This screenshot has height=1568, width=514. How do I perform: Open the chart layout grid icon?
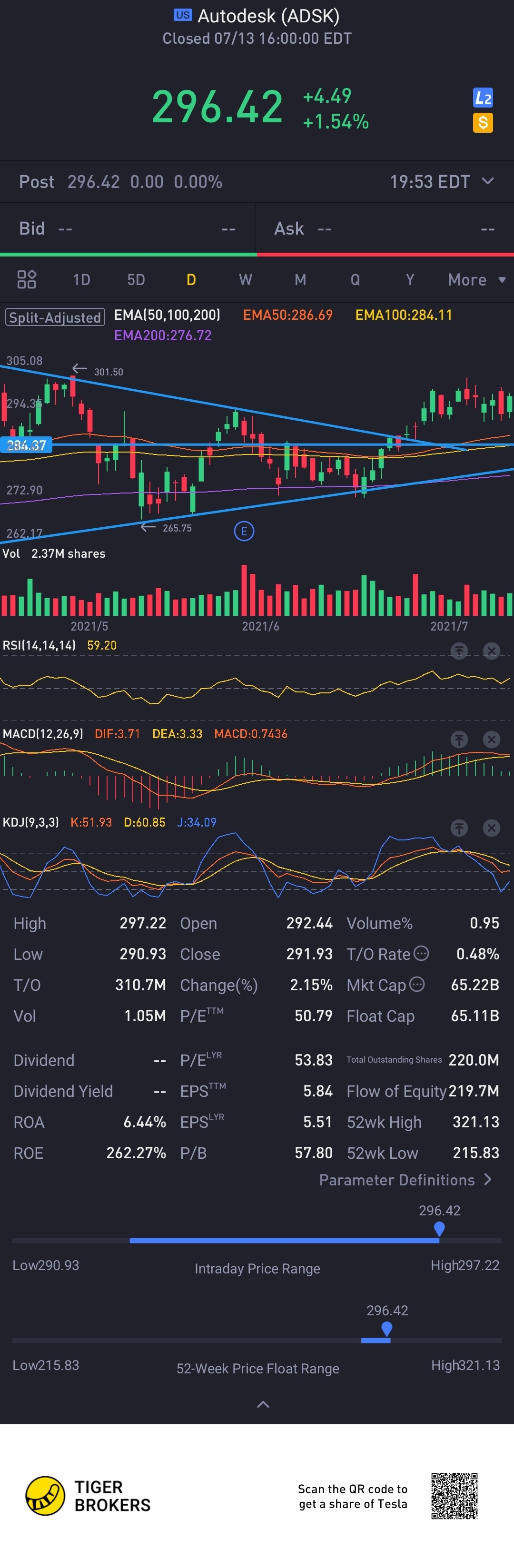[27, 279]
